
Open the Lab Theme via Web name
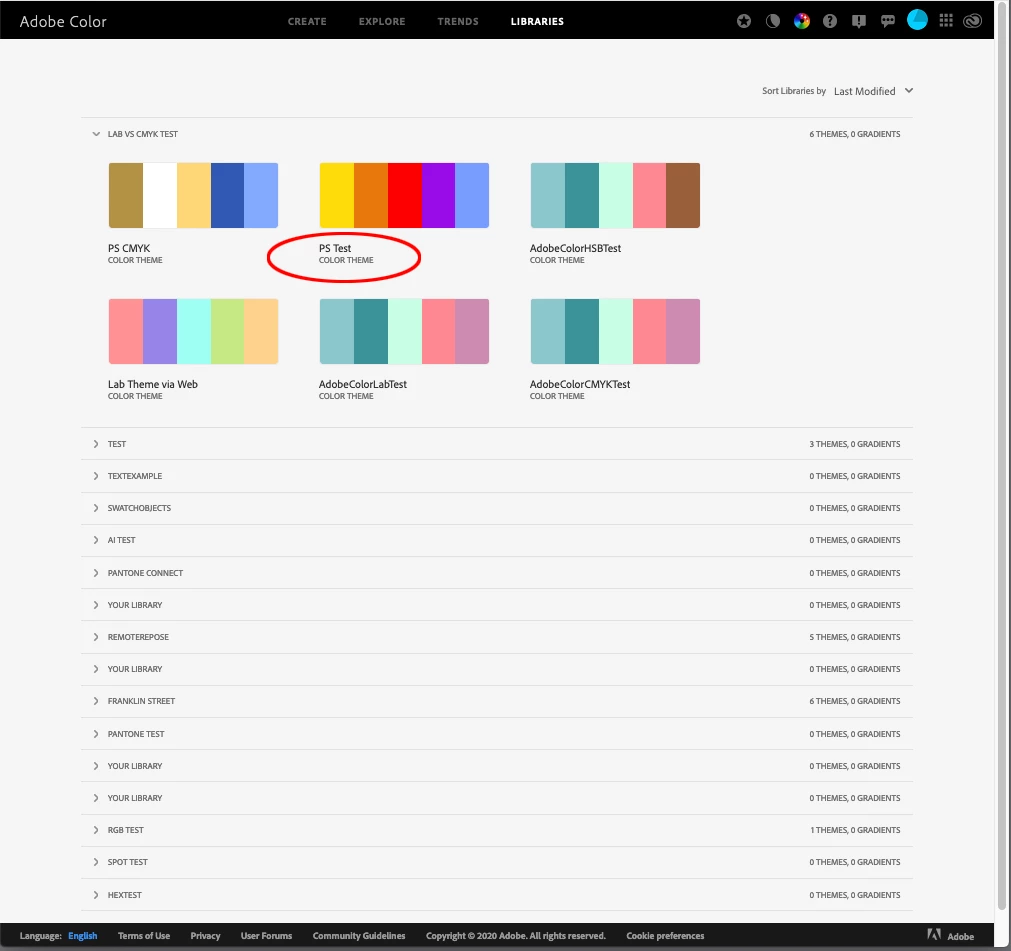pyautogui.click(x=153, y=384)
